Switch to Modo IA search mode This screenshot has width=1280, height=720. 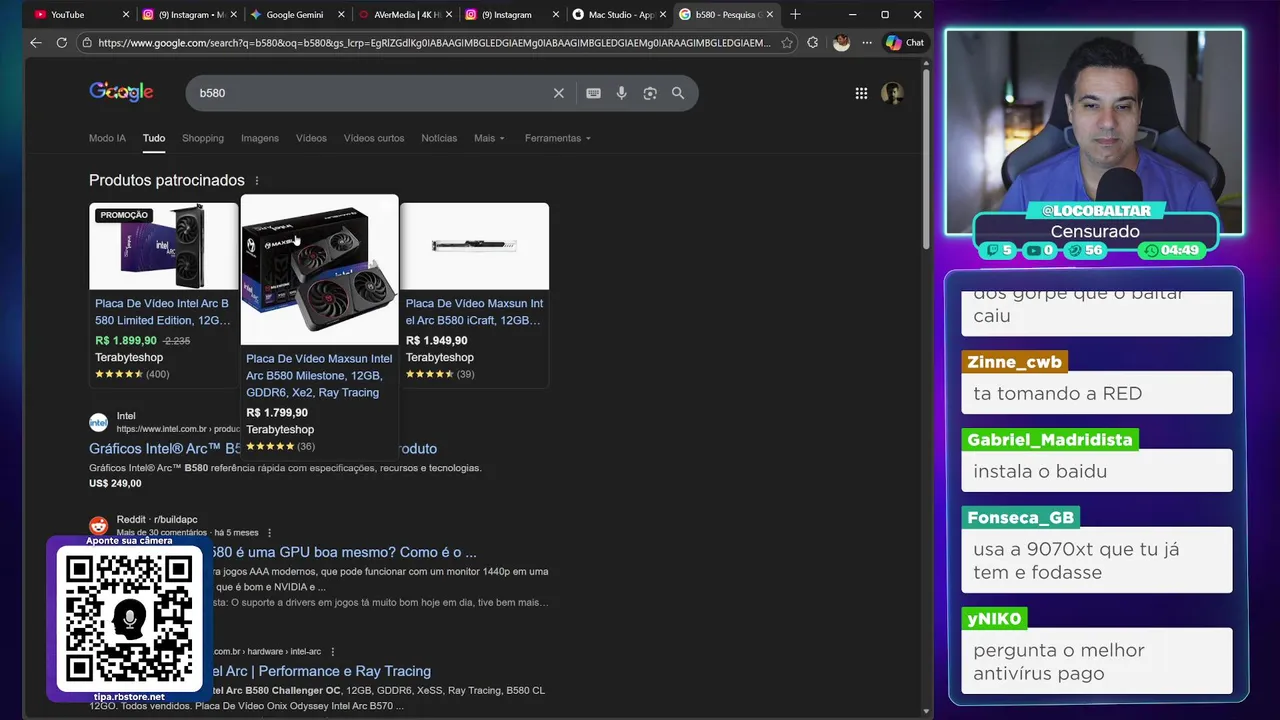[107, 138]
